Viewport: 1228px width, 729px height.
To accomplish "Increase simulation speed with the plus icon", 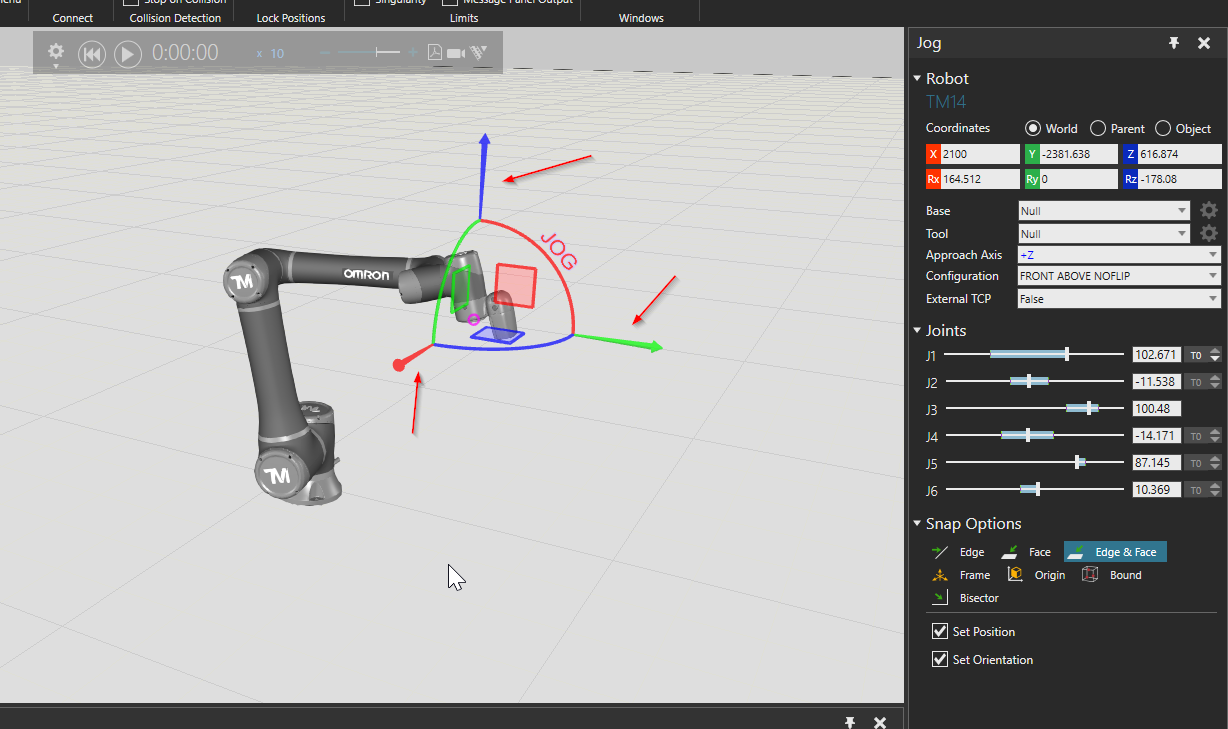I will click(413, 53).
